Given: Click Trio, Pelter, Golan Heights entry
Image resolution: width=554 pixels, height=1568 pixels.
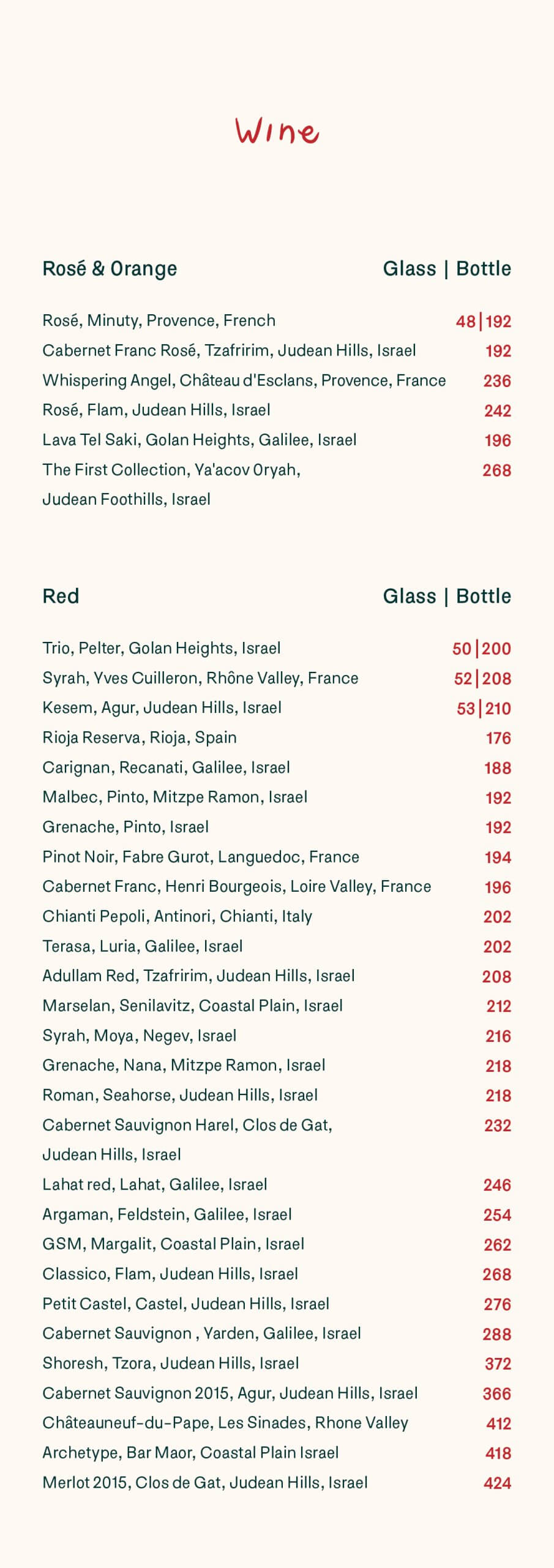Looking at the screenshot, I should click(x=162, y=648).
